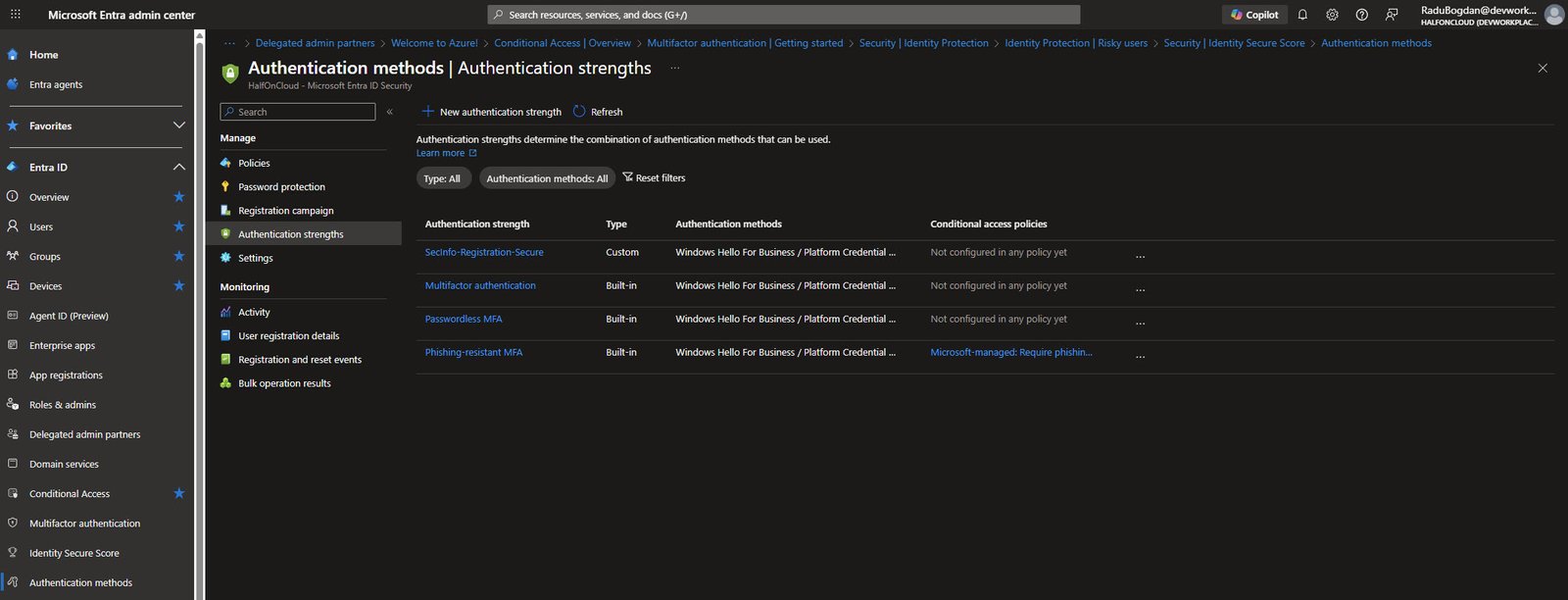
Task: Open the settings gear icon
Action: click(1332, 15)
